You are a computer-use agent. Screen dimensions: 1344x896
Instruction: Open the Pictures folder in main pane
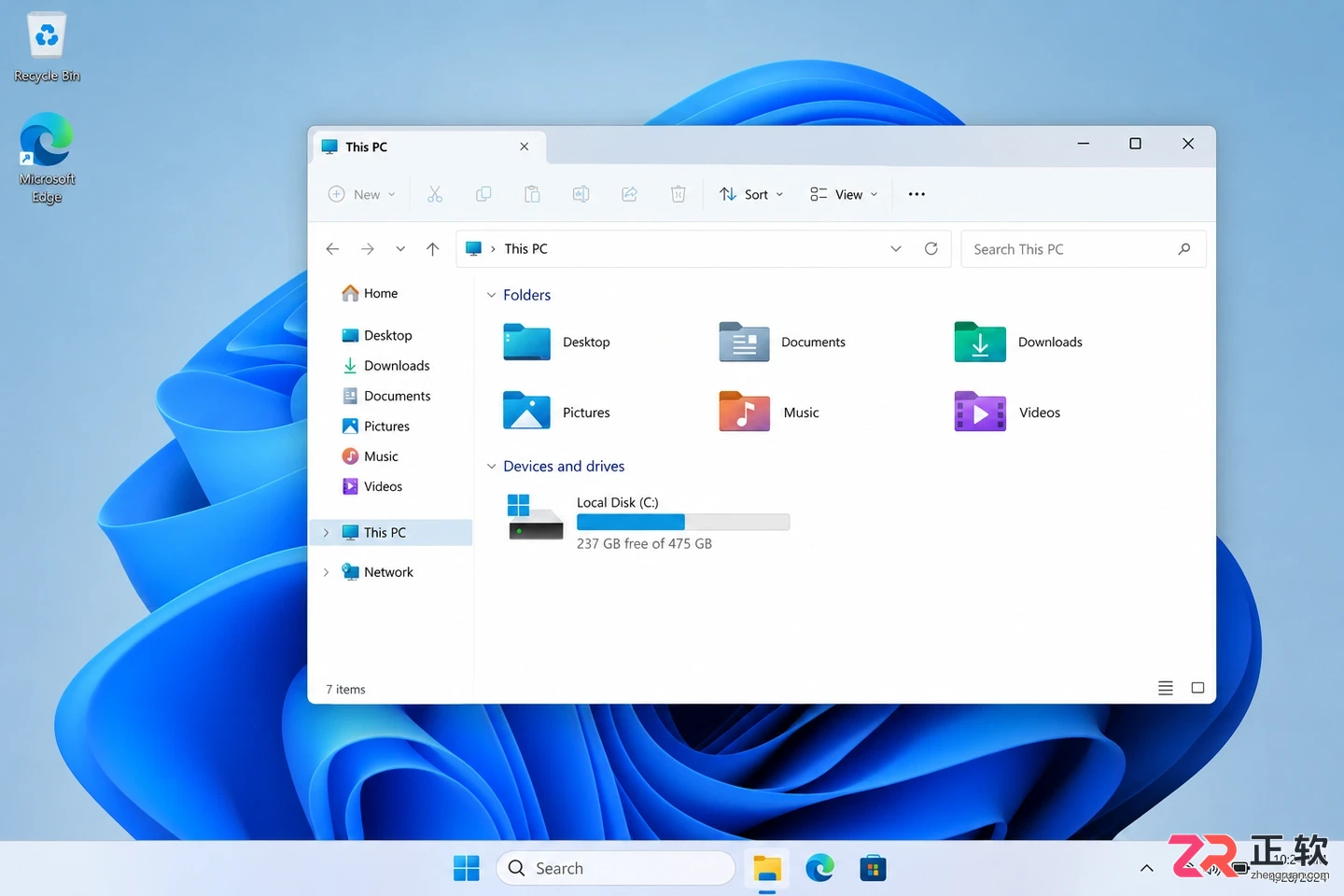557,412
